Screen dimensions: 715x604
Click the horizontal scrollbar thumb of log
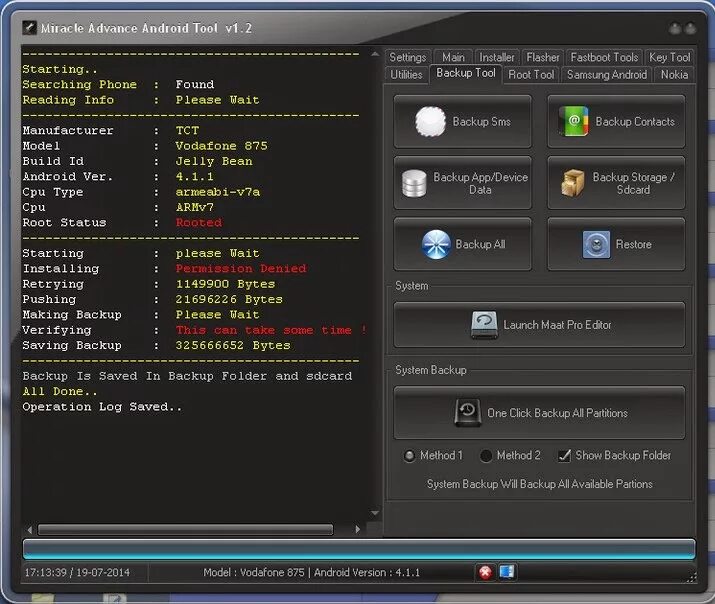pyautogui.click(x=186, y=529)
